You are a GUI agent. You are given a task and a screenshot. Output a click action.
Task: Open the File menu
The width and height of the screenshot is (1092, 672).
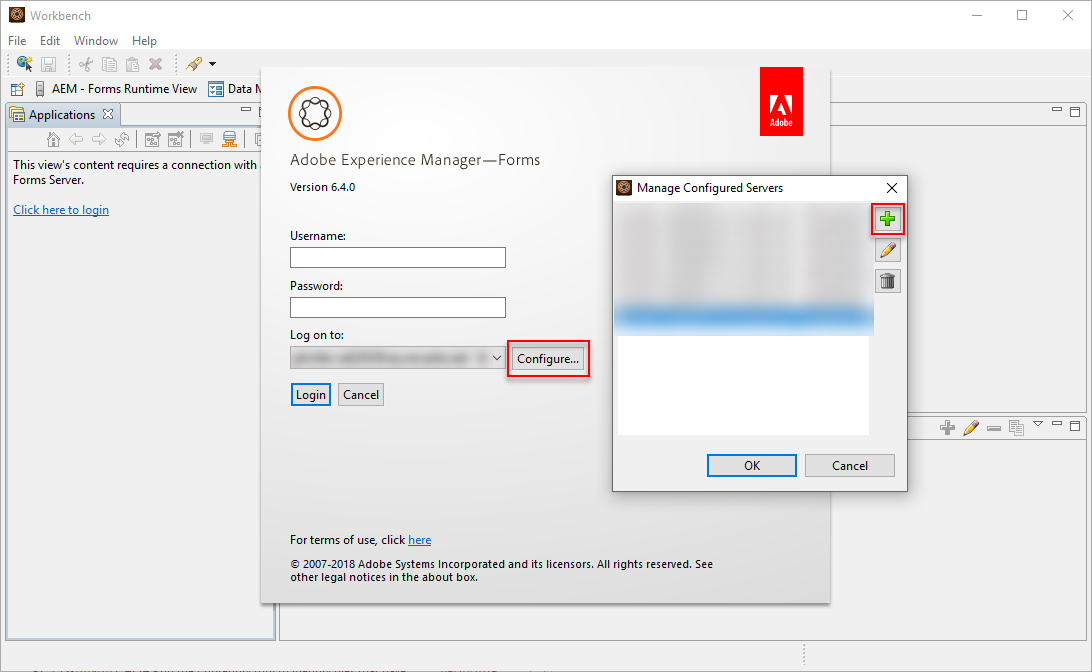[17, 40]
